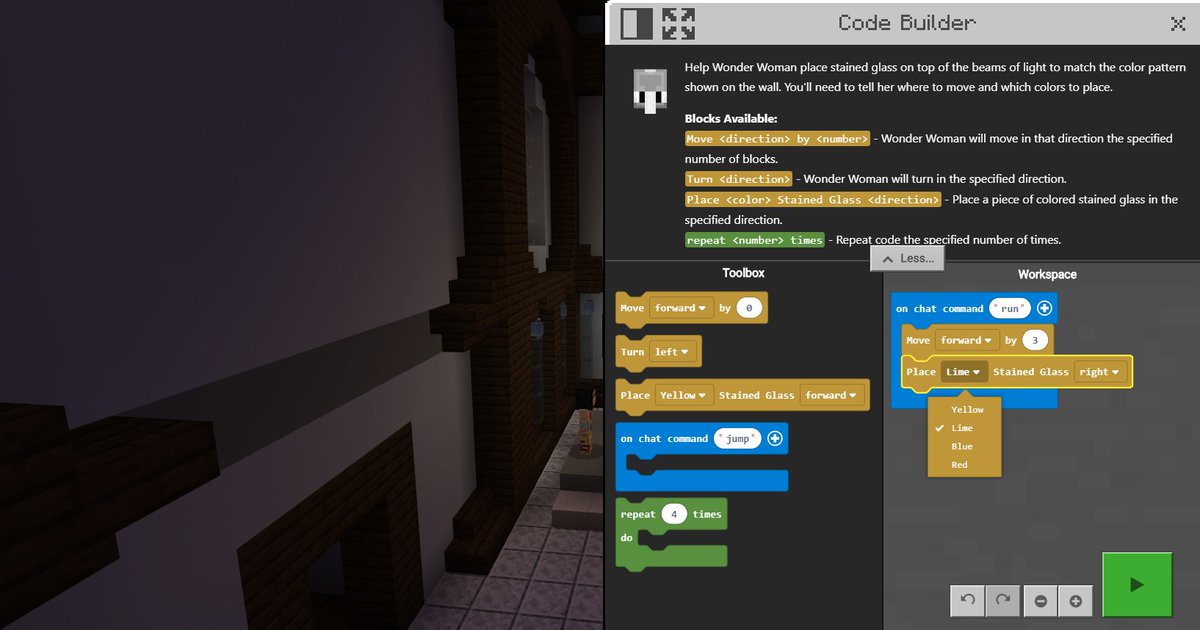Click the Move direction by number label in instructions

[x=777, y=139]
